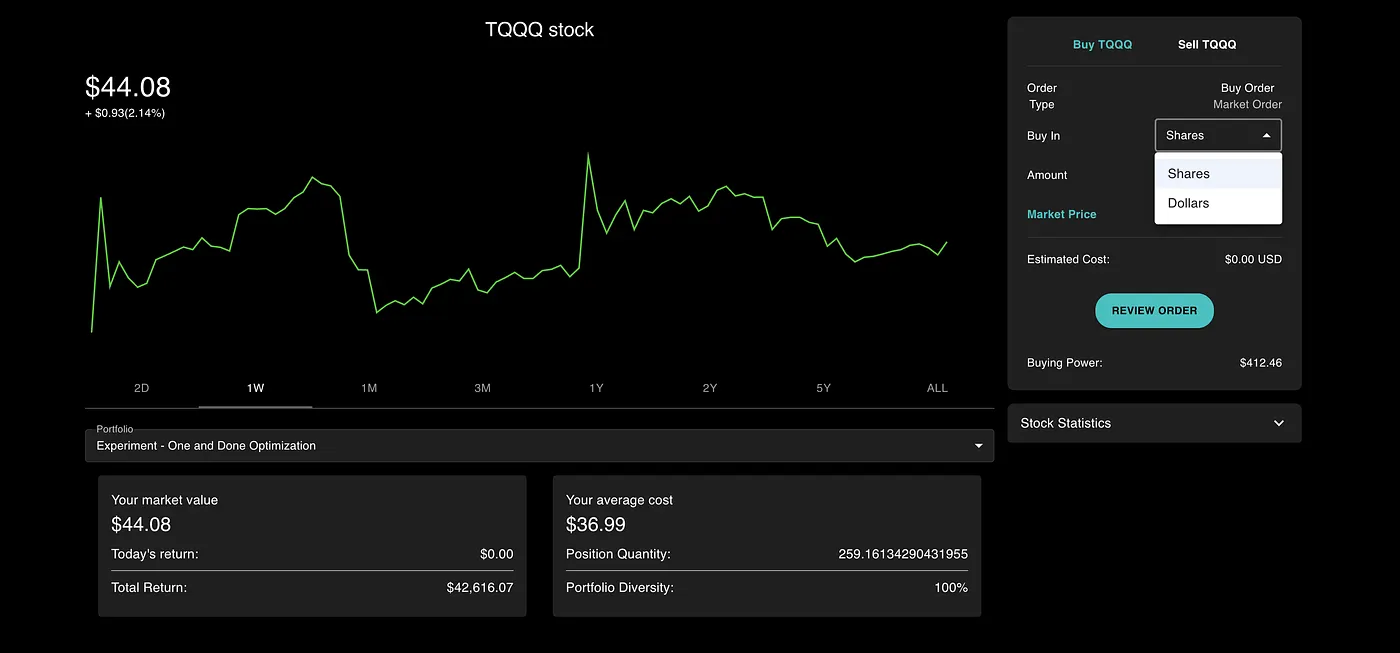Click the green TQQQ price line chart

click(518, 243)
